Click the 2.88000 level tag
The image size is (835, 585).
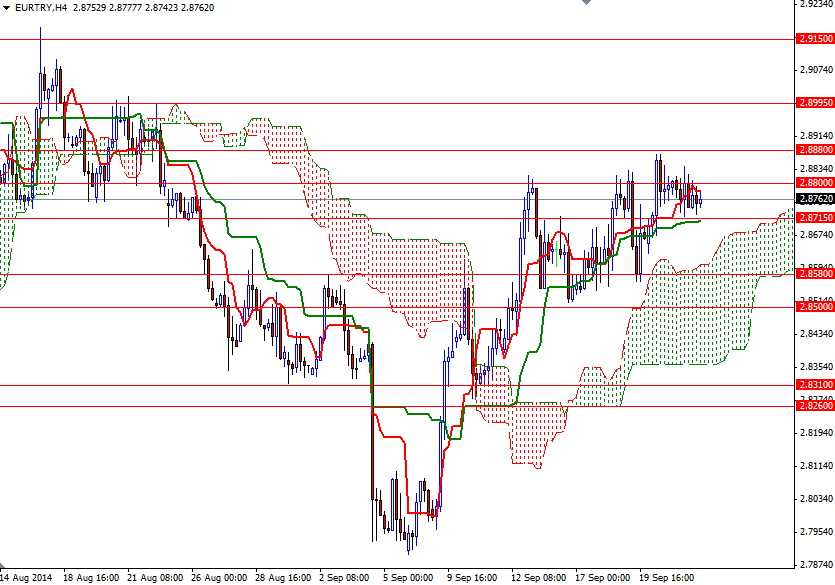coord(812,184)
